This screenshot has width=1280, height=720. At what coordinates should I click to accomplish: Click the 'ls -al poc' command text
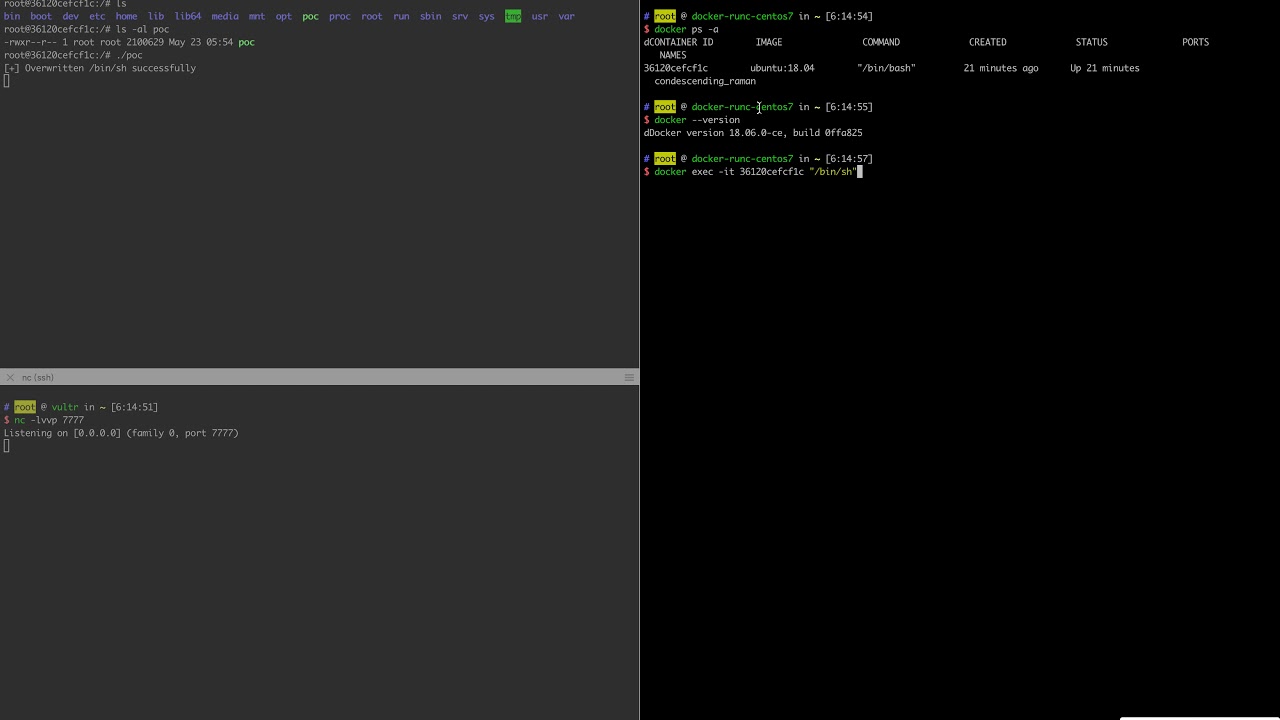point(143,29)
